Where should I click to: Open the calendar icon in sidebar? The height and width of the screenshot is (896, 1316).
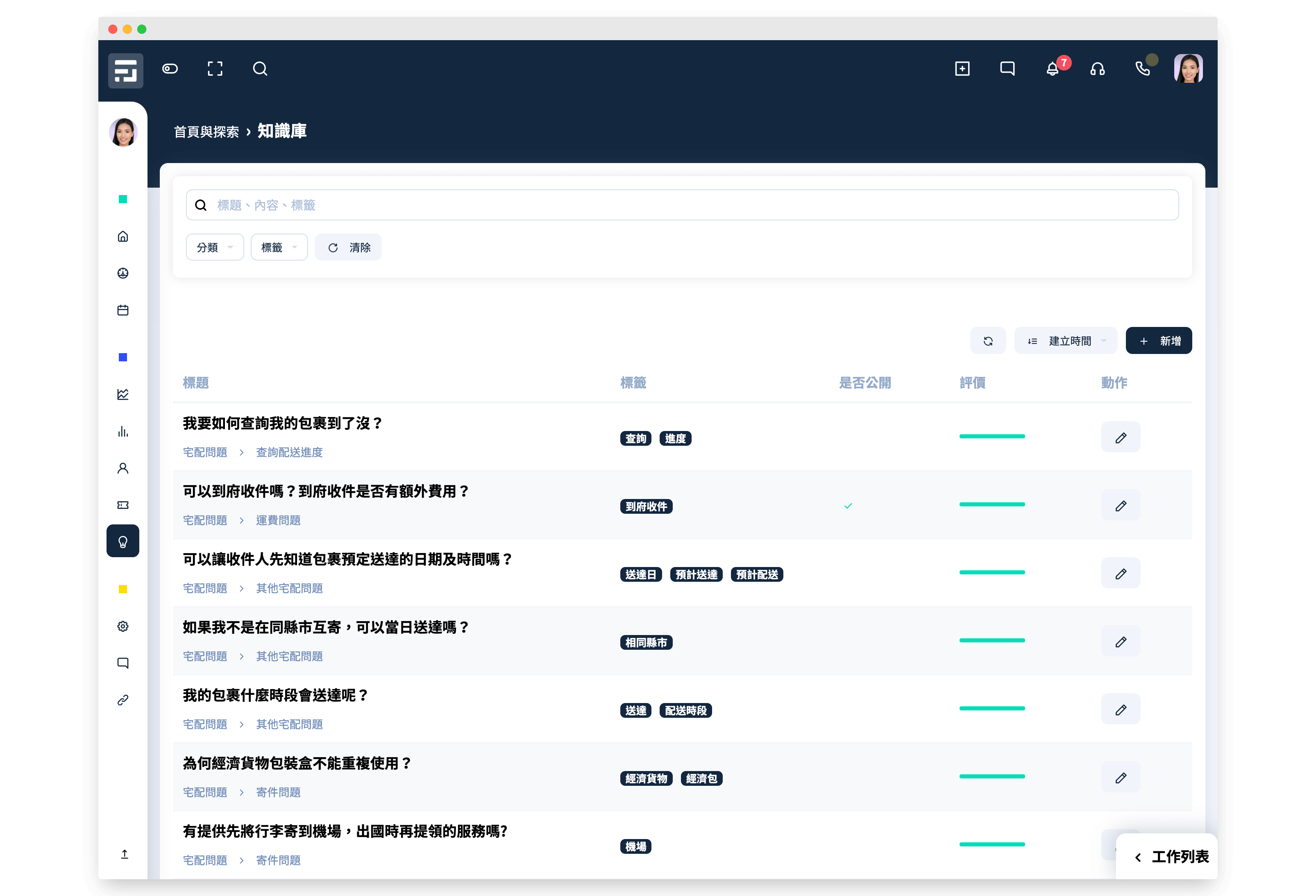click(x=123, y=311)
